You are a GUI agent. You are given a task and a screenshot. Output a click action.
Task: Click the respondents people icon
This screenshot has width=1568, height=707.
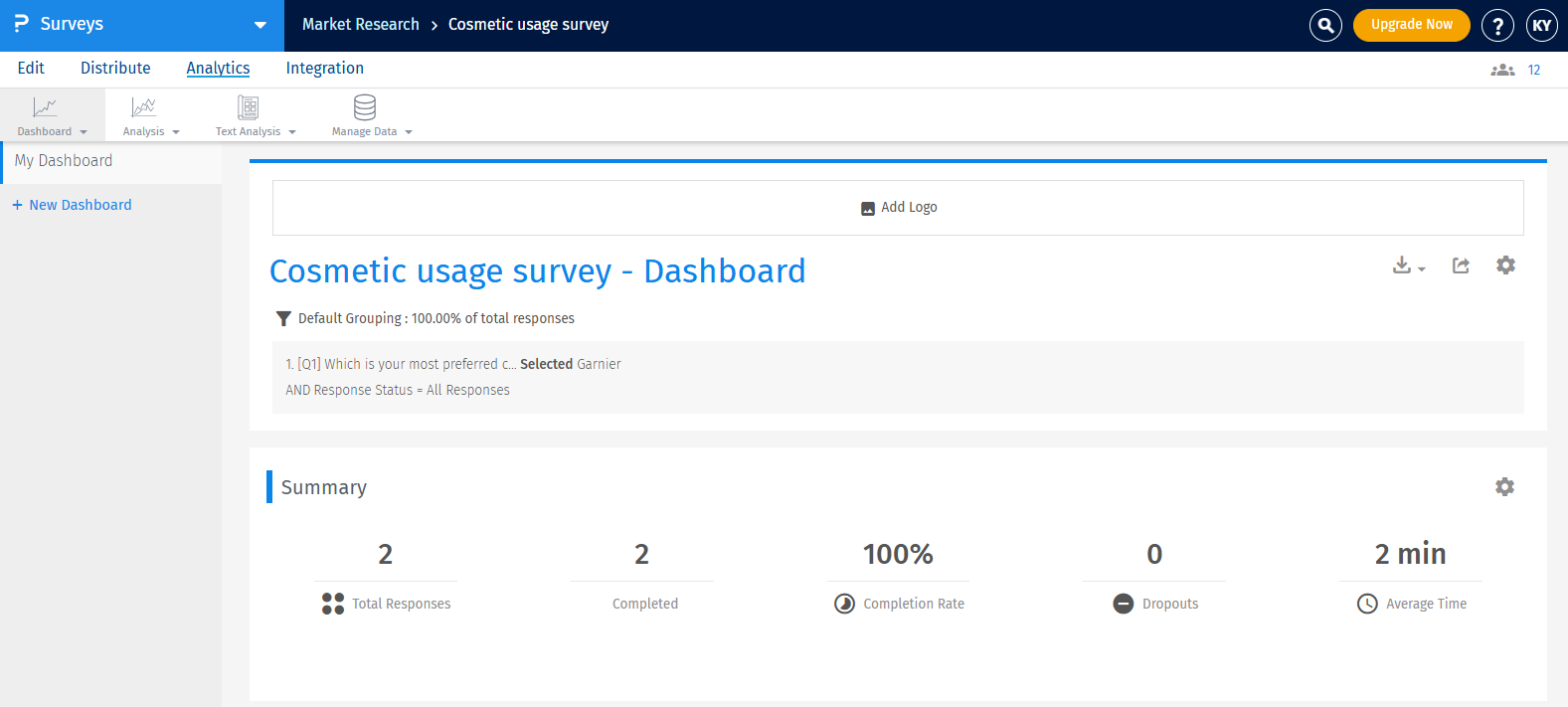[x=1502, y=70]
